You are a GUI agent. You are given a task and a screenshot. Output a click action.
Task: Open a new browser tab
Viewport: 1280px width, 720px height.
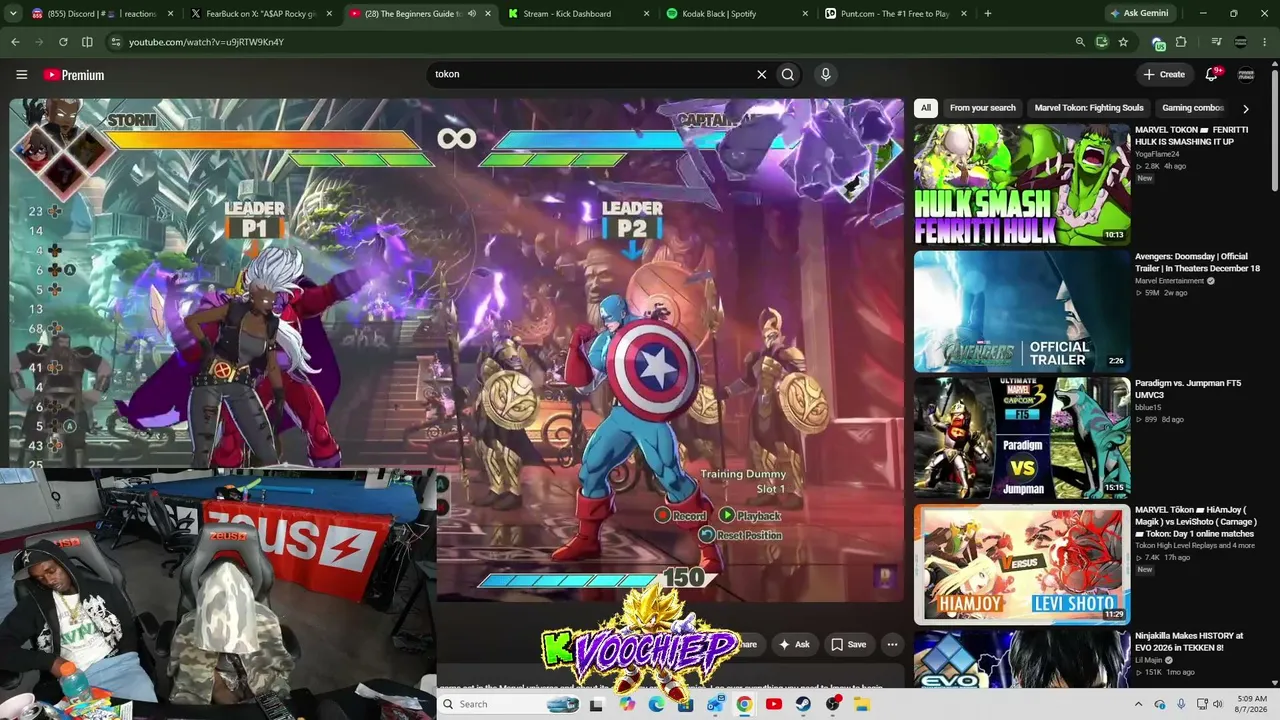988,14
